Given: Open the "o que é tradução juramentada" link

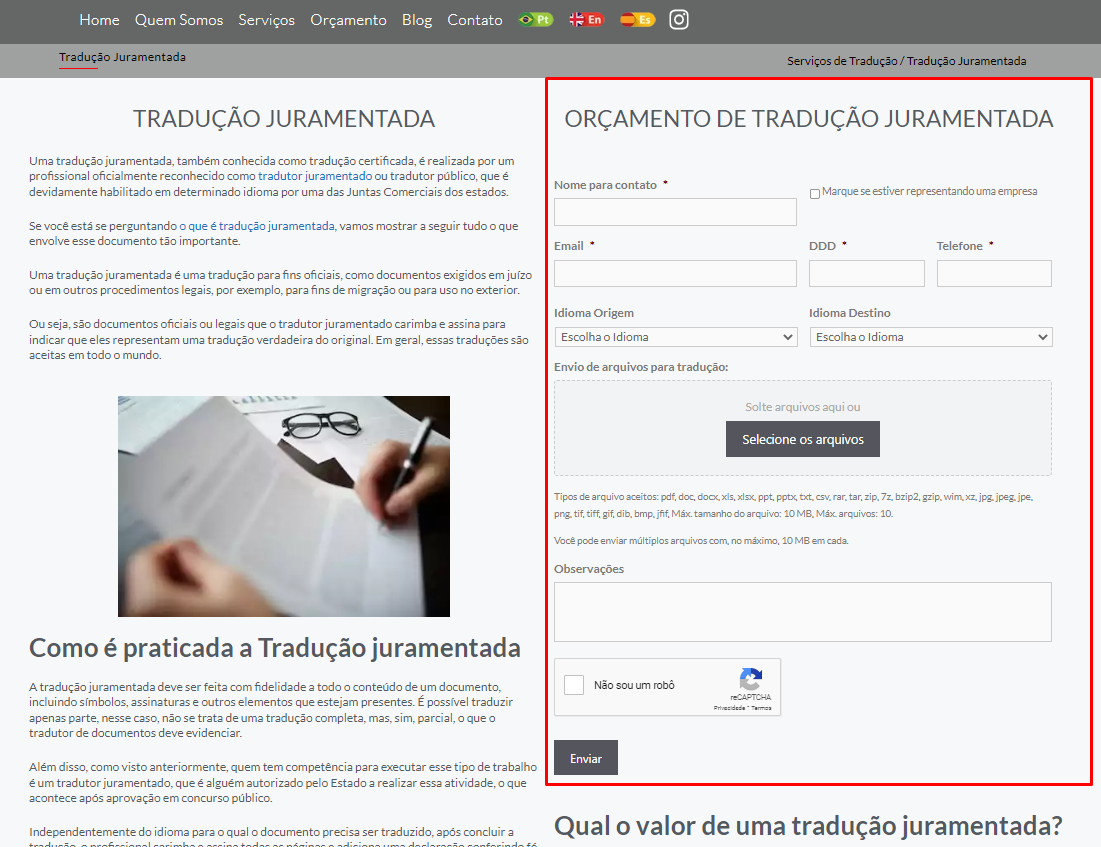Looking at the screenshot, I should point(262,226).
